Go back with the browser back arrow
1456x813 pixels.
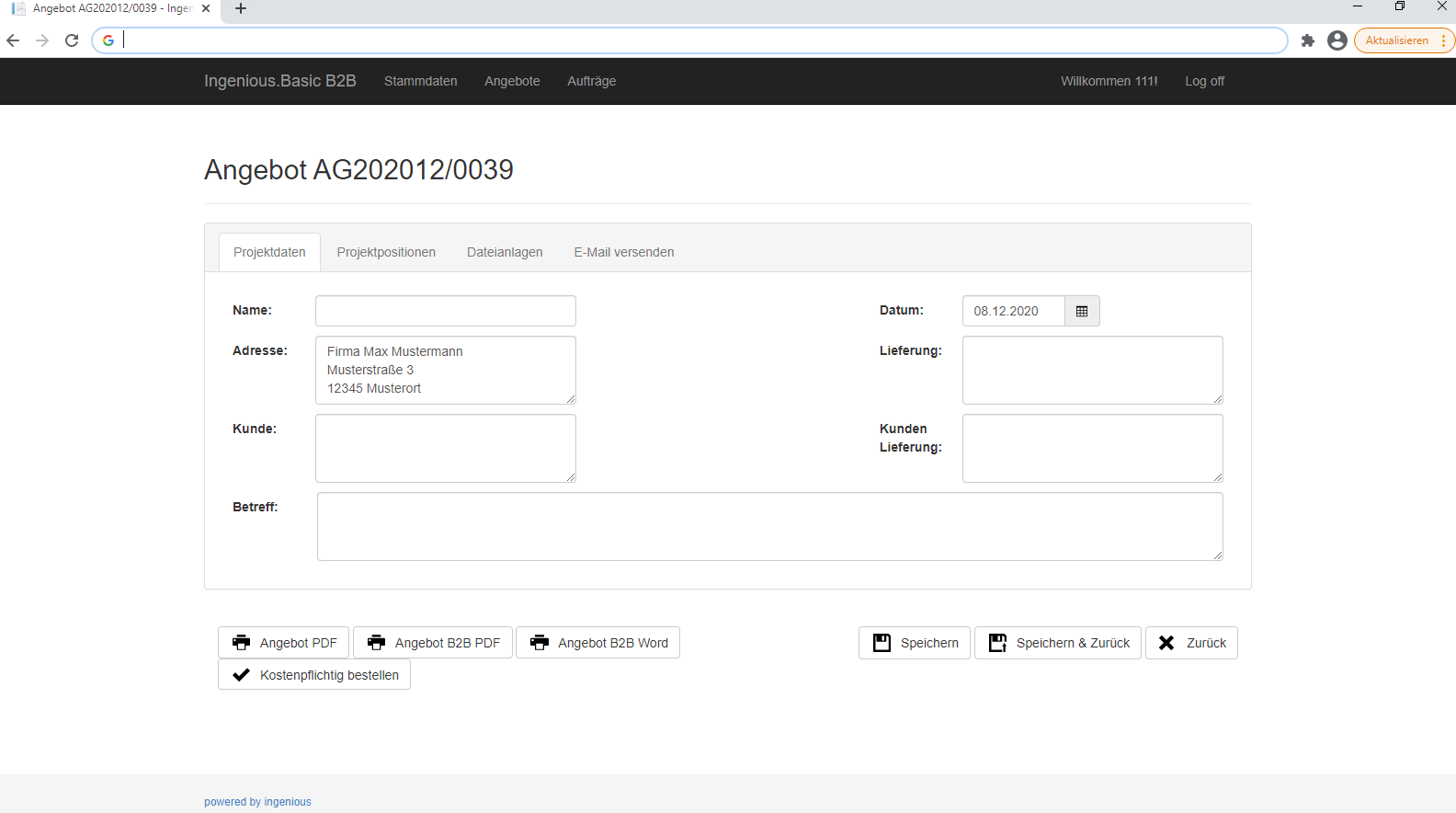pyautogui.click(x=13, y=40)
